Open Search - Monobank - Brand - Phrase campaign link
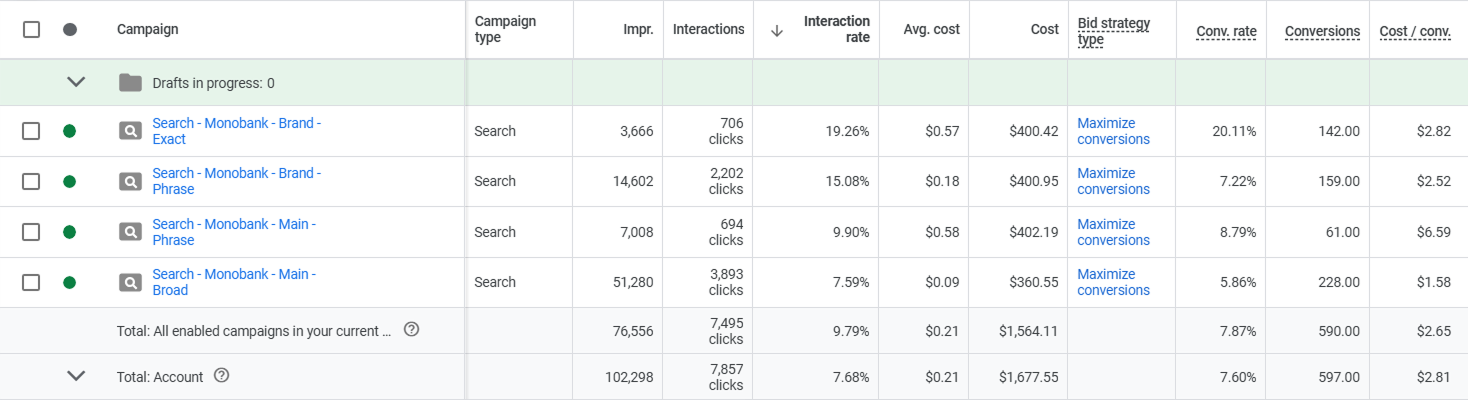 click(236, 181)
